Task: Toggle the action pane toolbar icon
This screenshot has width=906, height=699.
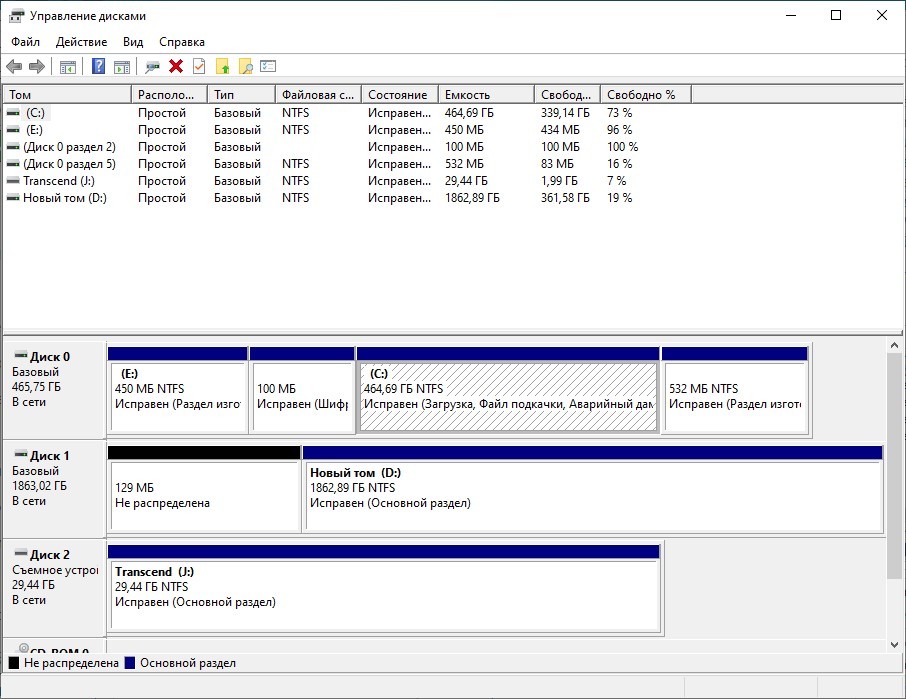Action: coord(122,66)
